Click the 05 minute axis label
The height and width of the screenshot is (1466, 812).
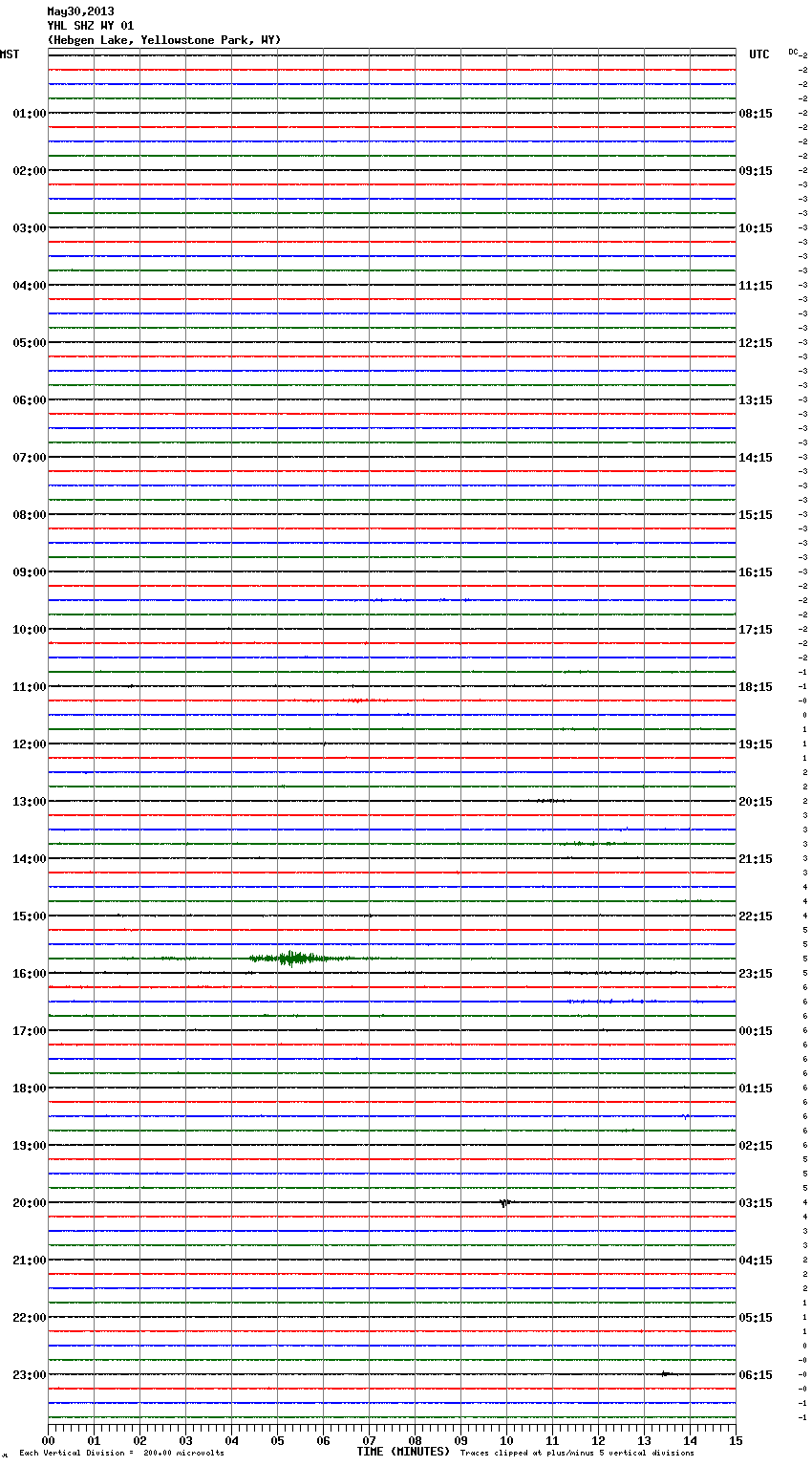coord(278,1440)
